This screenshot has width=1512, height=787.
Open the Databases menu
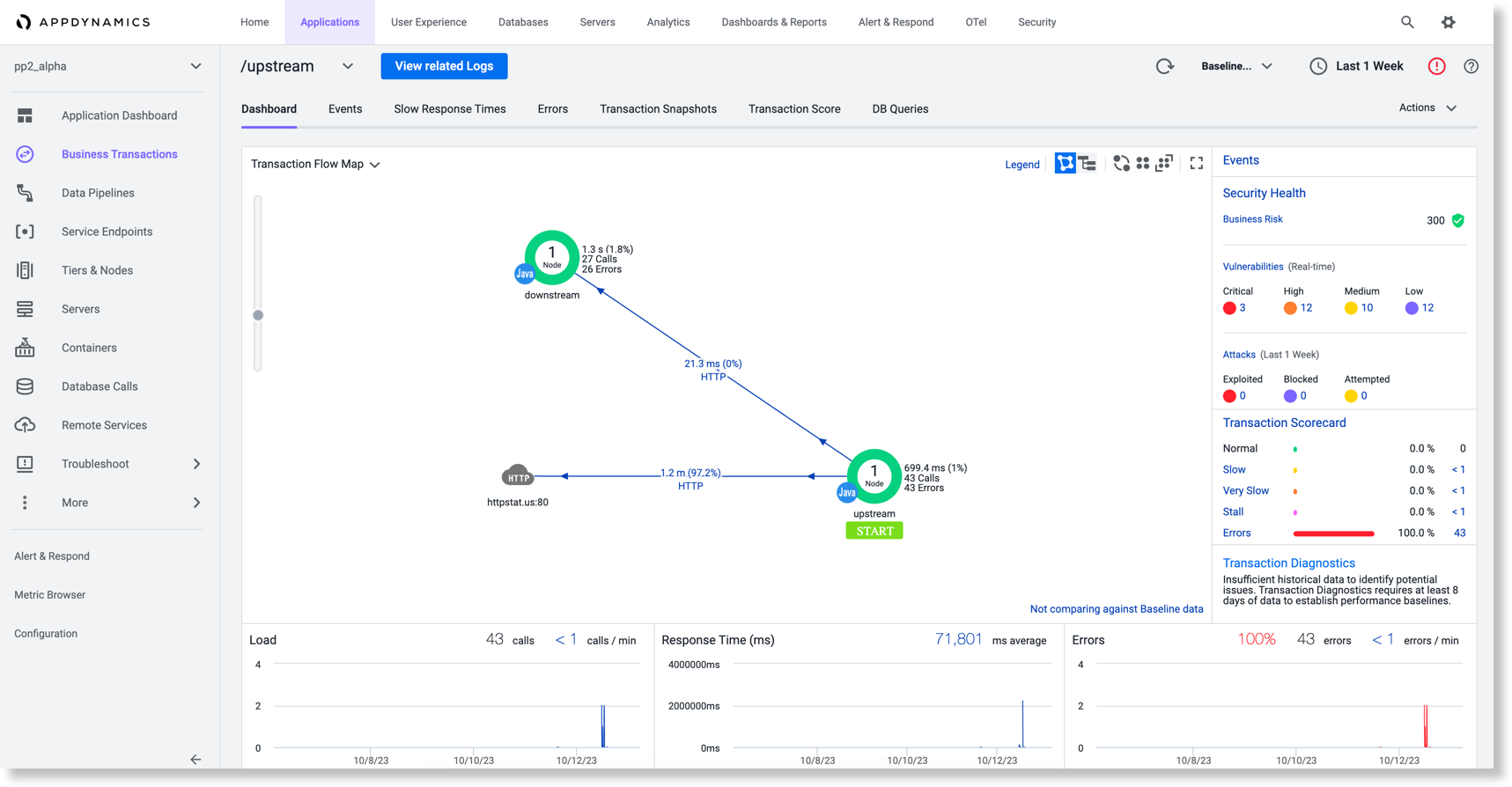click(x=523, y=22)
